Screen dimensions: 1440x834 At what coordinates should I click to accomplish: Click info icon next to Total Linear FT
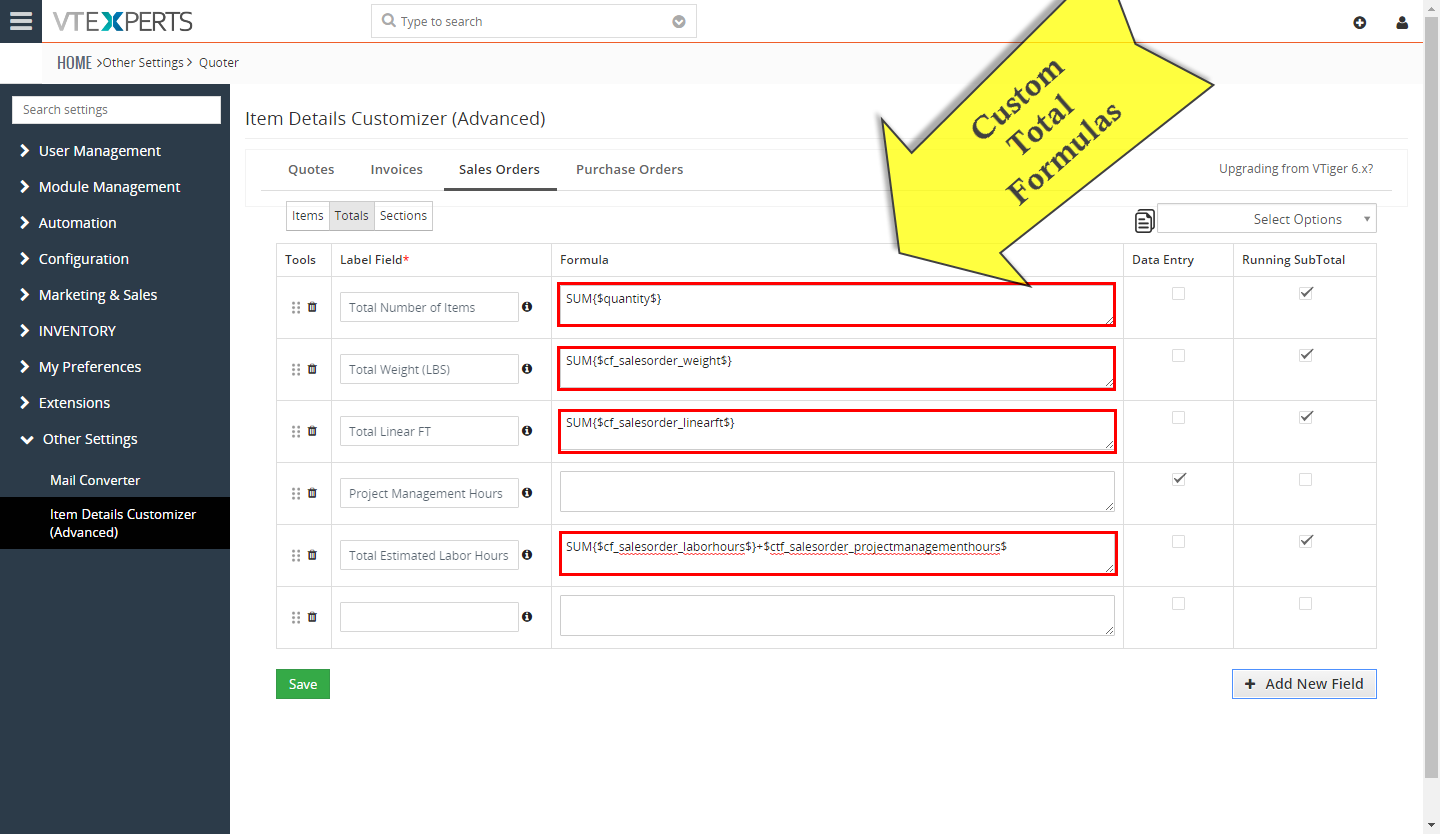(527, 431)
